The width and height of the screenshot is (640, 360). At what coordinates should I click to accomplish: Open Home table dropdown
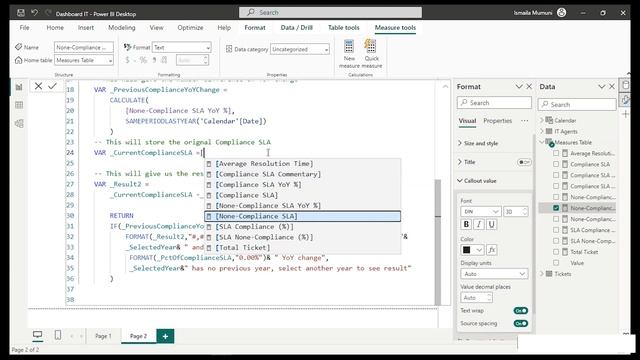pos(84,60)
